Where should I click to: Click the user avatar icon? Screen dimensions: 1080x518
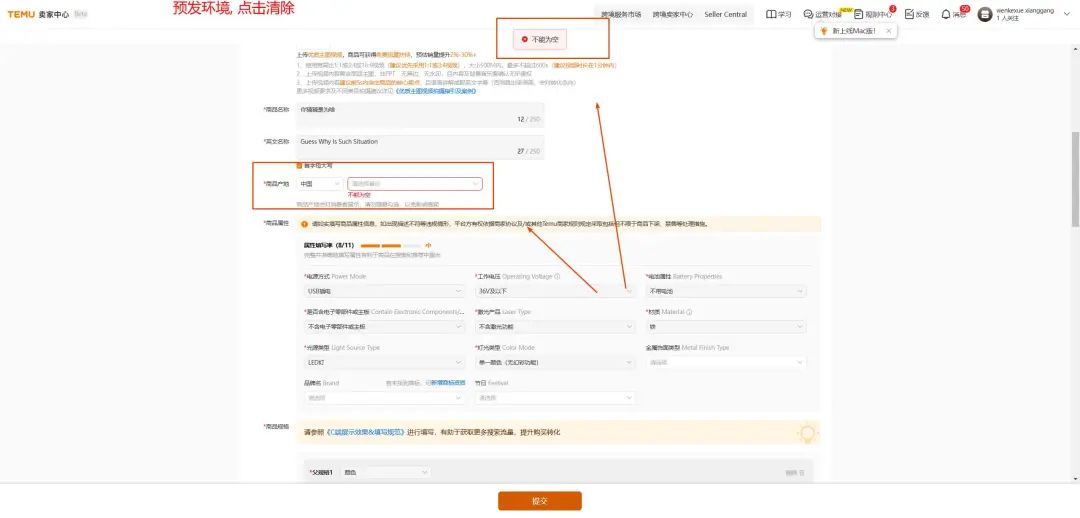coord(985,14)
